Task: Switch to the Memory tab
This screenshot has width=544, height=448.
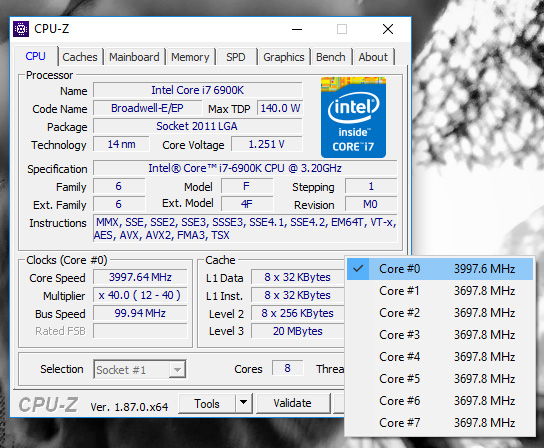Action: pyautogui.click(x=190, y=57)
